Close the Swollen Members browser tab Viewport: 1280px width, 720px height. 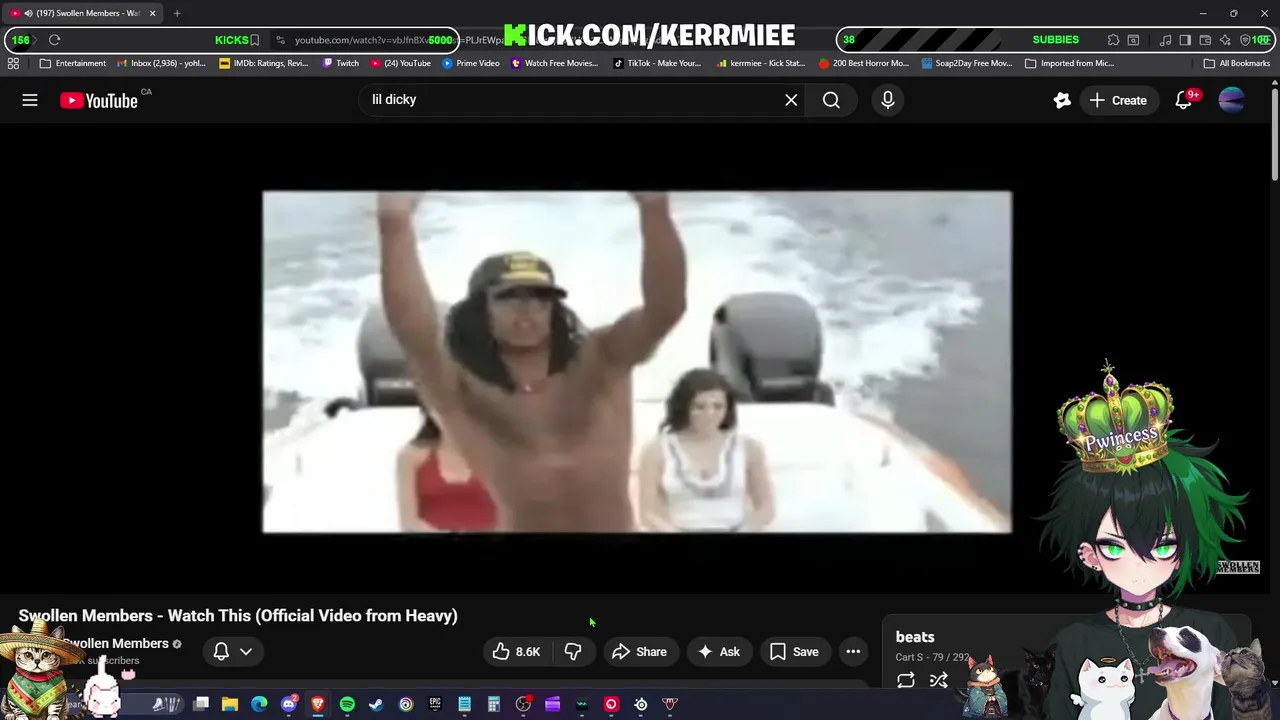[x=152, y=13]
